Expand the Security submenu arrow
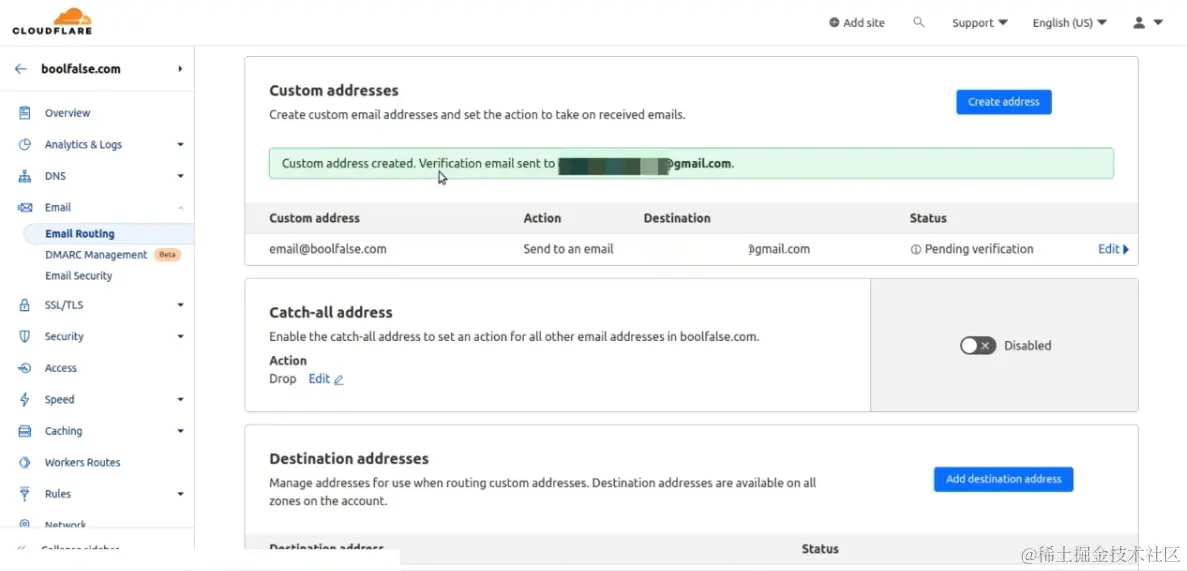 click(x=180, y=336)
